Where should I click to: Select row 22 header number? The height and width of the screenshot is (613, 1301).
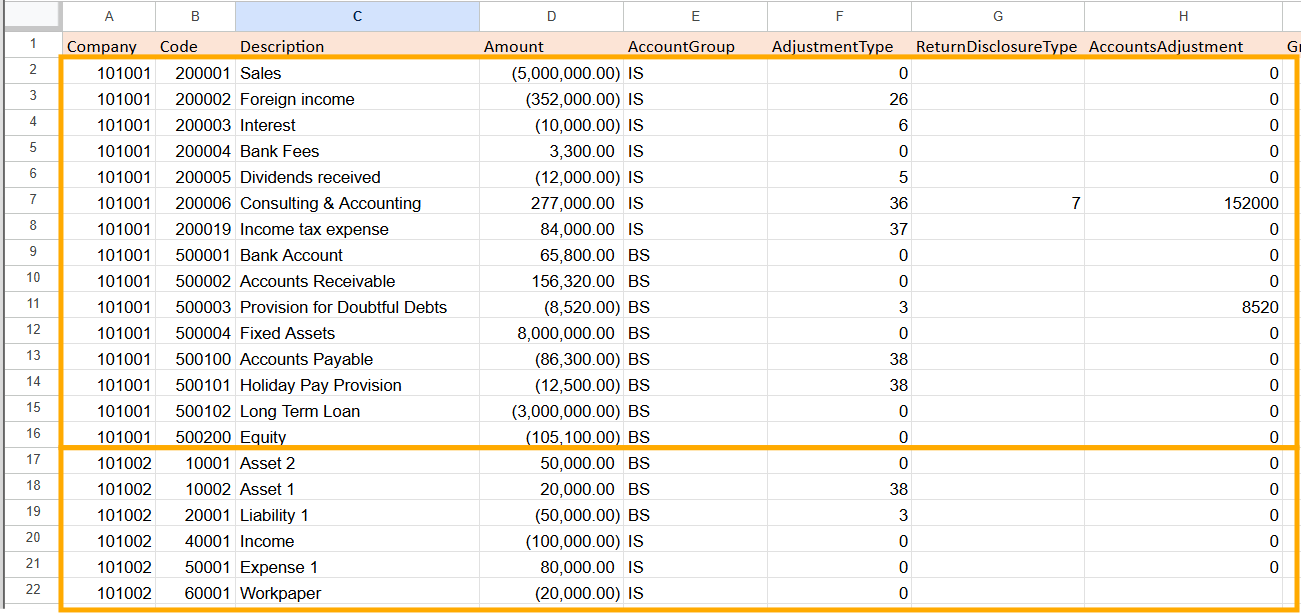point(32,592)
